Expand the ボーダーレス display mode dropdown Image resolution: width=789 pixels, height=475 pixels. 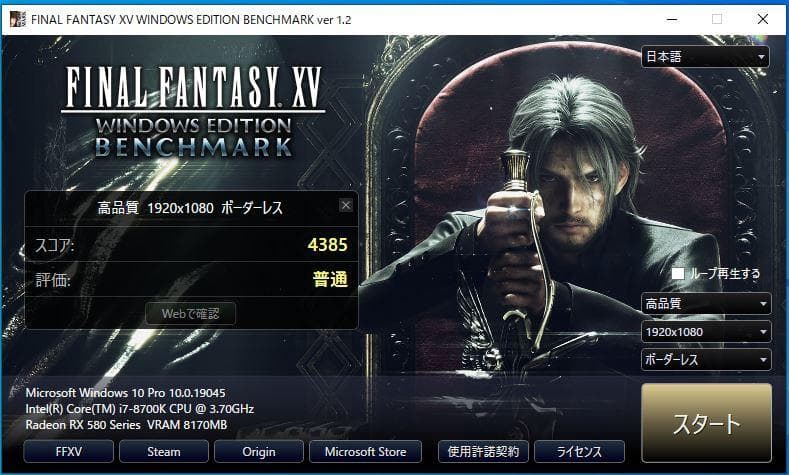coord(705,359)
